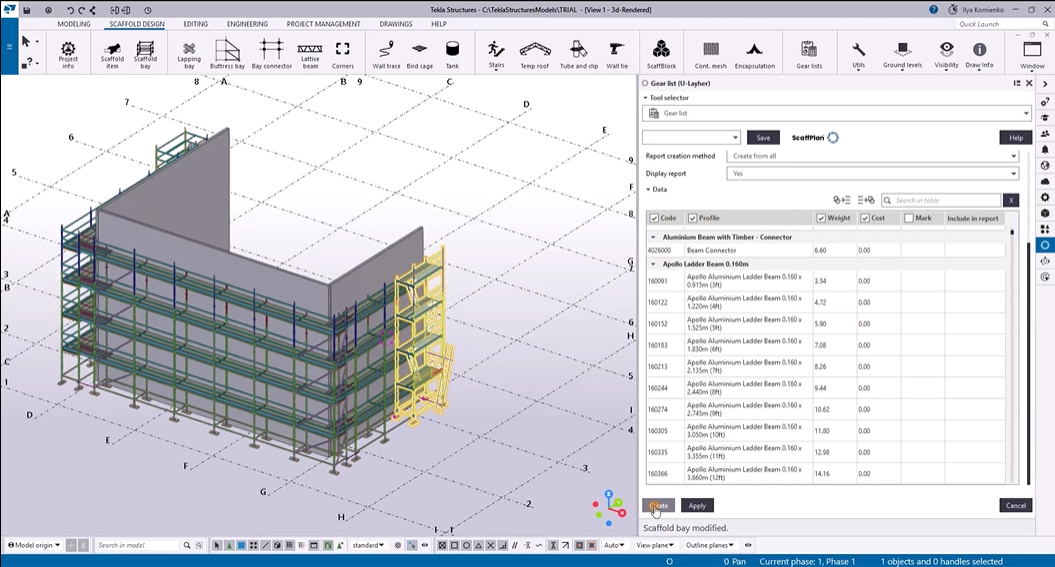Image resolution: width=1055 pixels, height=567 pixels.
Task: Click the Cancel button
Action: 1016,505
